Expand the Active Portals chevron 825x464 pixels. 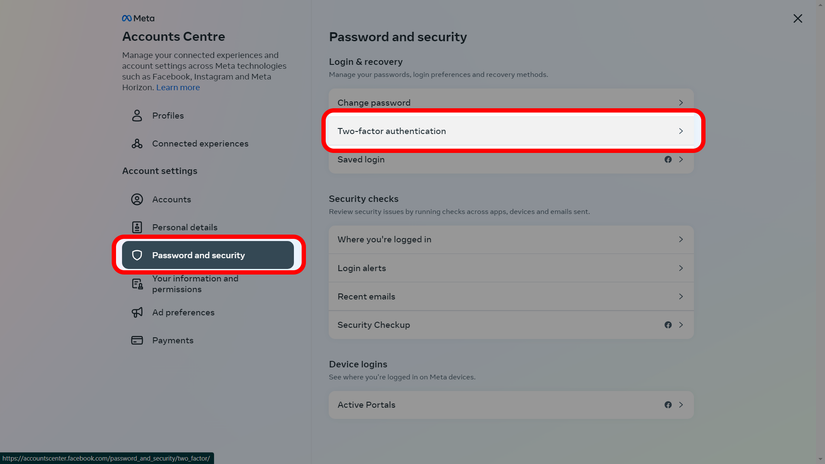click(x=681, y=405)
